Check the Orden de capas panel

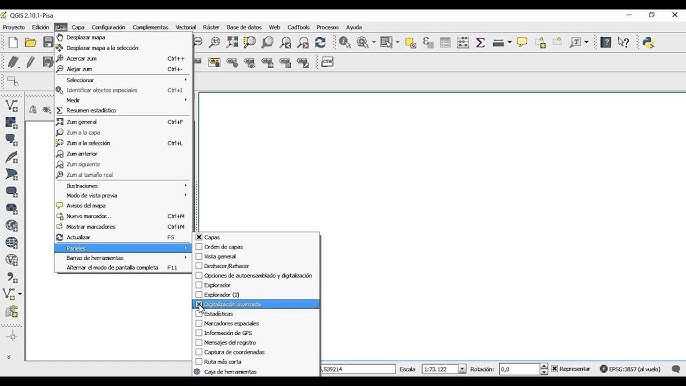199,246
